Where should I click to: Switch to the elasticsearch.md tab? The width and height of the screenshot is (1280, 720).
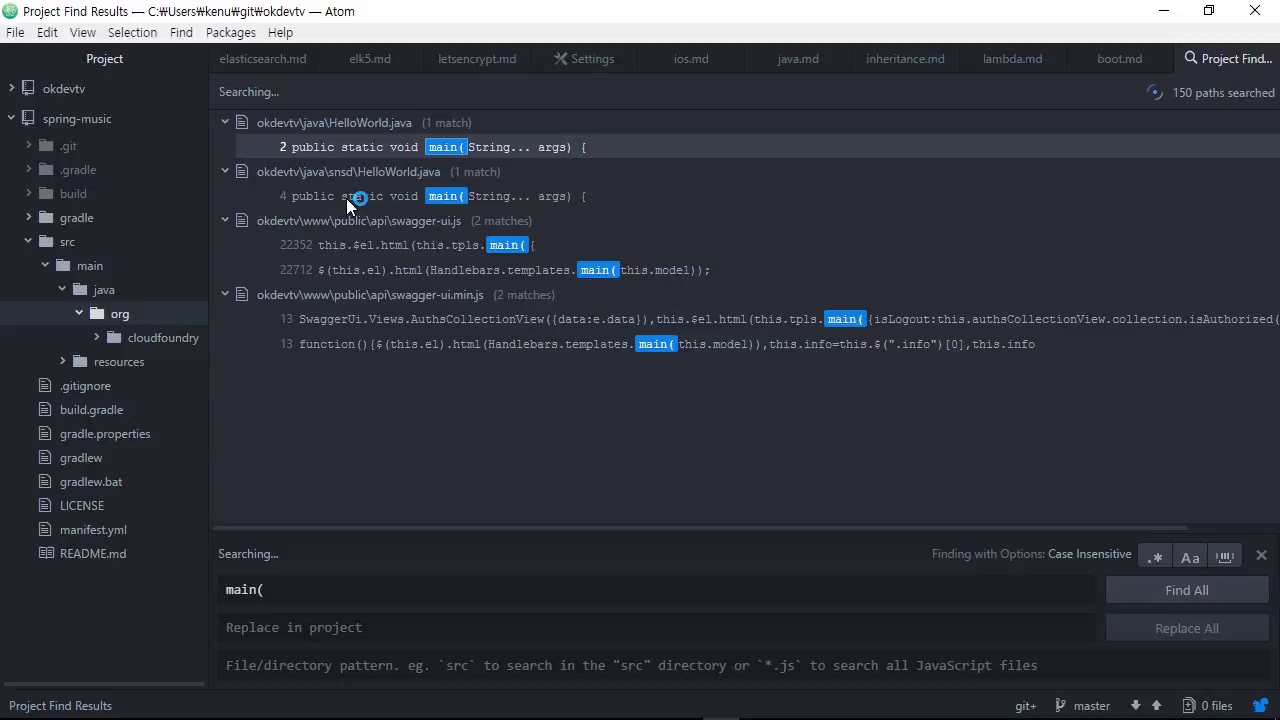point(263,59)
